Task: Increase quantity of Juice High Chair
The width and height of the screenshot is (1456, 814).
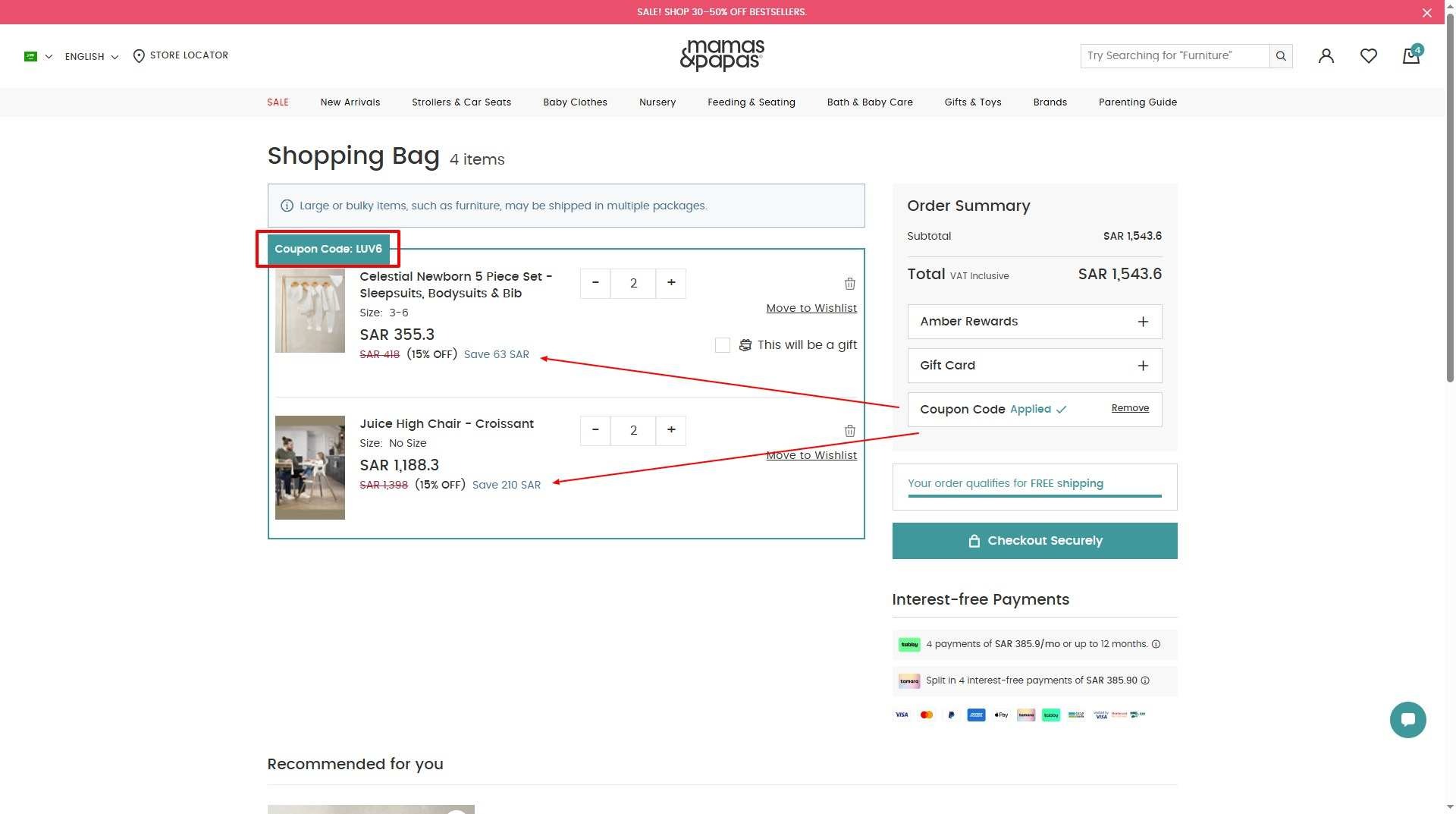Action: 671,430
